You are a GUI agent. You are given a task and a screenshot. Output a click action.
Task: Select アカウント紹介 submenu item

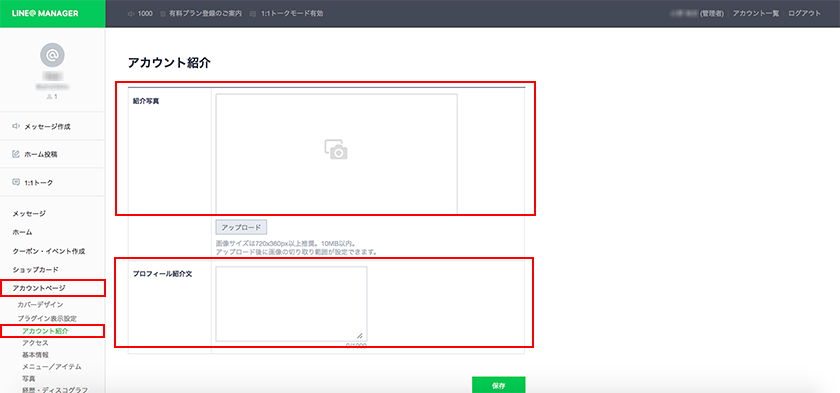pyautogui.click(x=45, y=331)
